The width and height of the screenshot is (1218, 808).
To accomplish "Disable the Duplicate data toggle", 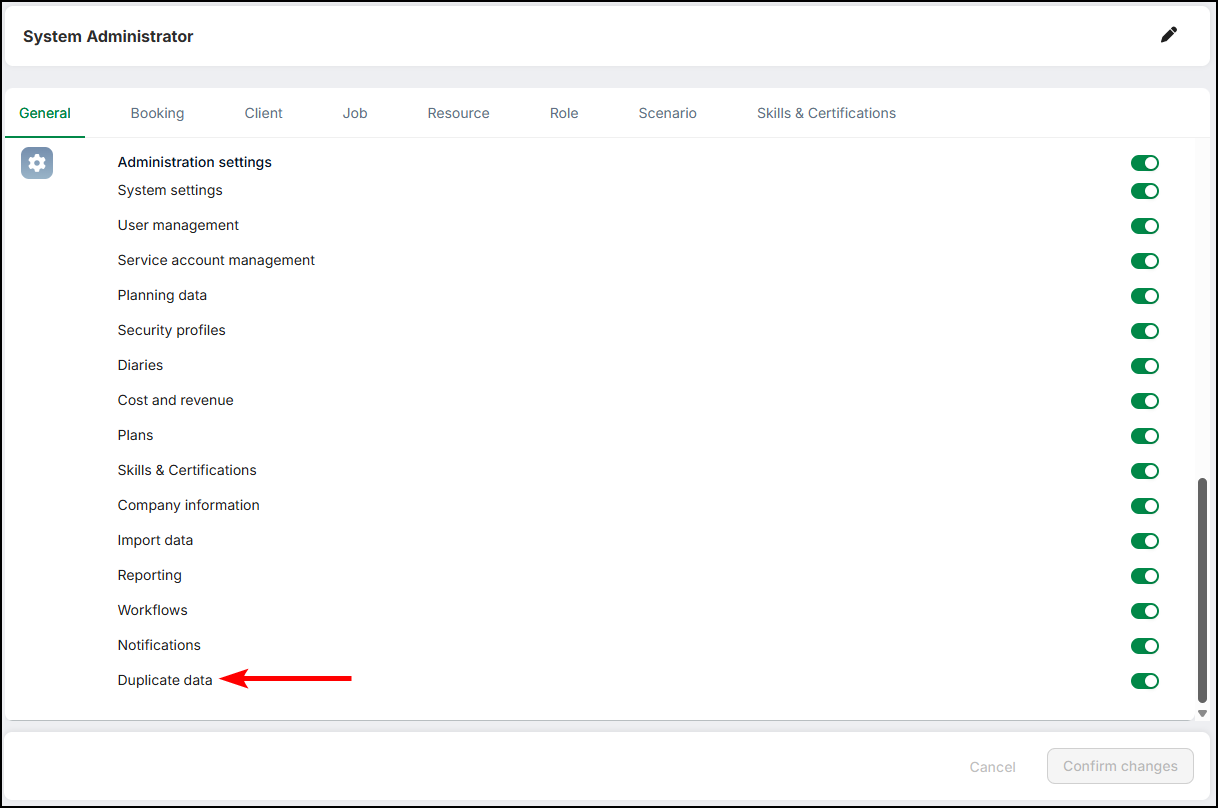I will coord(1144,681).
